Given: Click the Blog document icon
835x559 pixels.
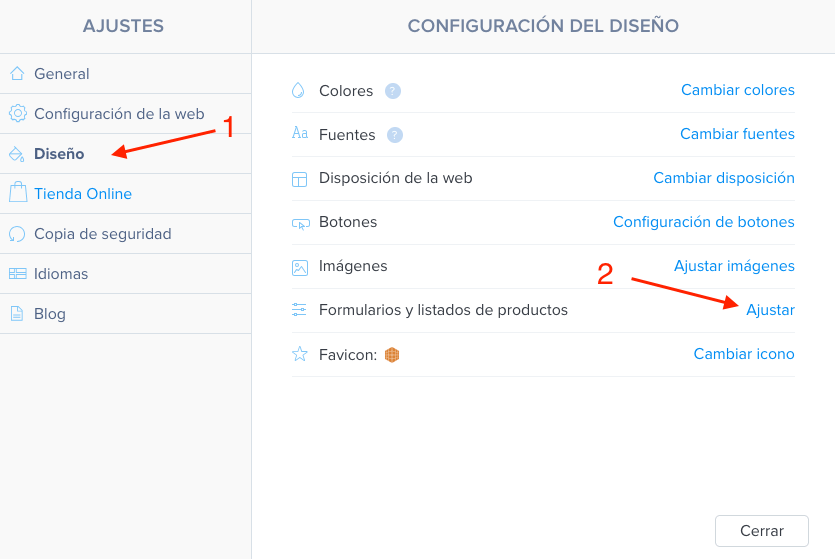Looking at the screenshot, I should point(17,314).
